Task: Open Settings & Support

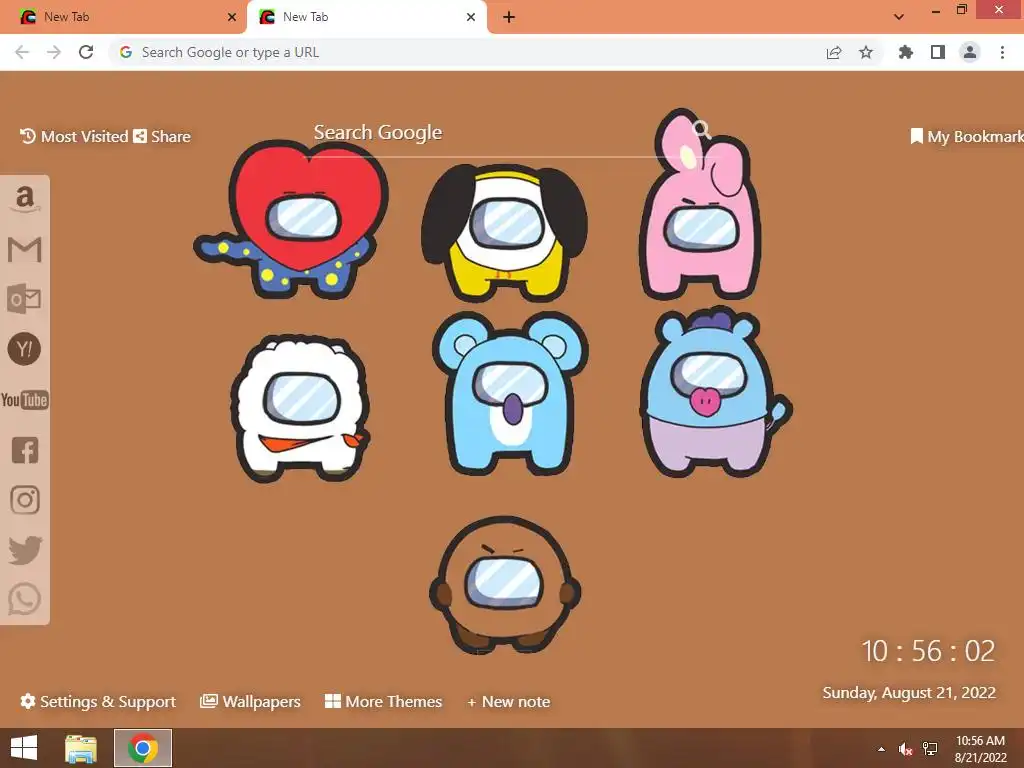Action: click(98, 701)
